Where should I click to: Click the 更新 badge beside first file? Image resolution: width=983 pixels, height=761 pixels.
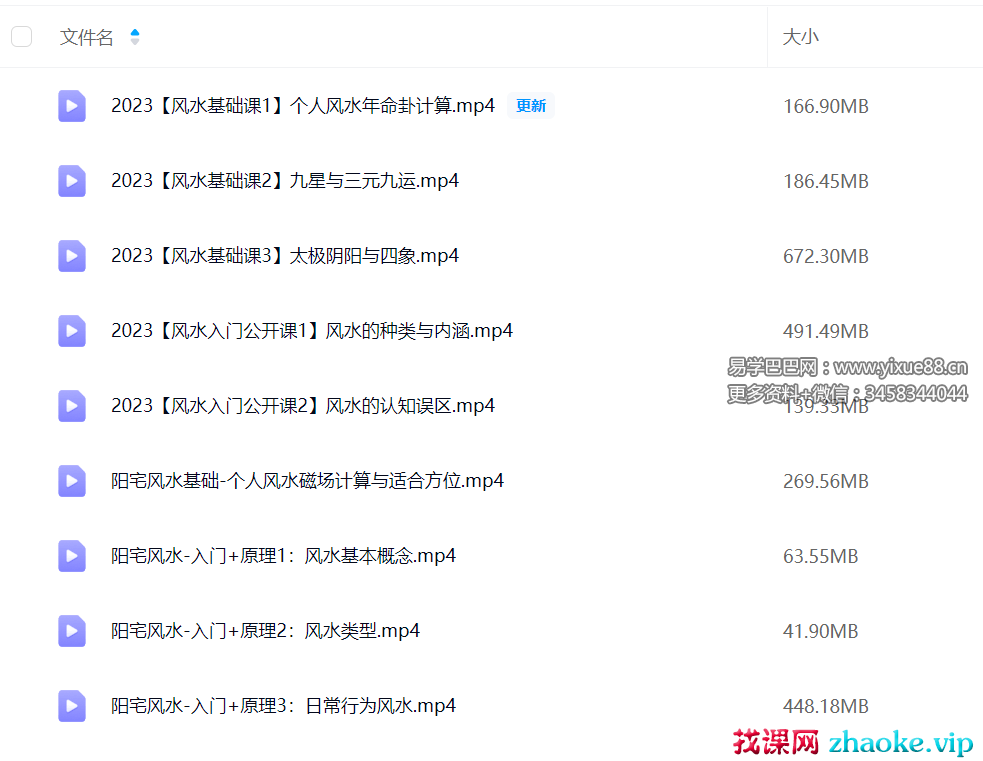(x=530, y=106)
